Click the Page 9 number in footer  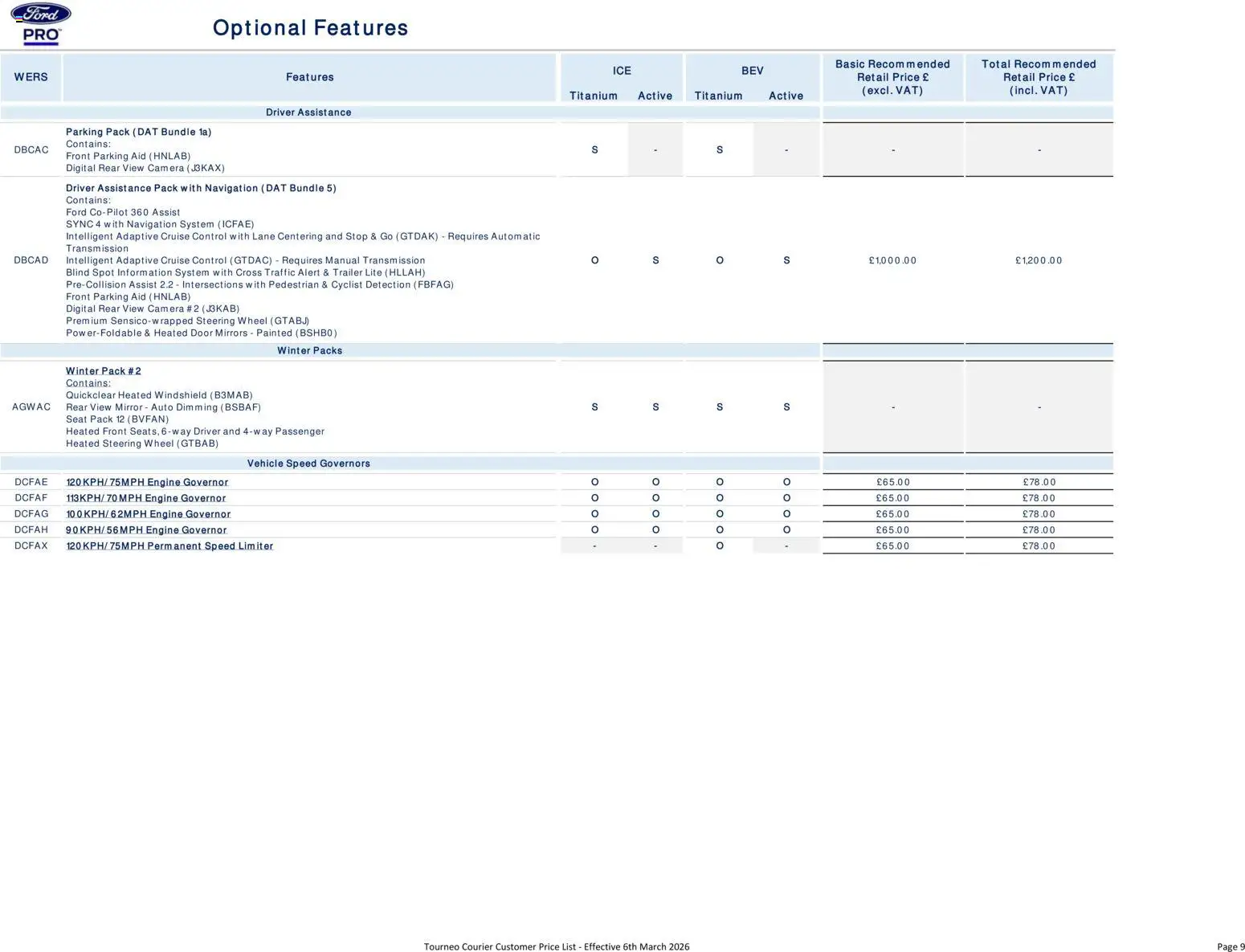point(1231,946)
